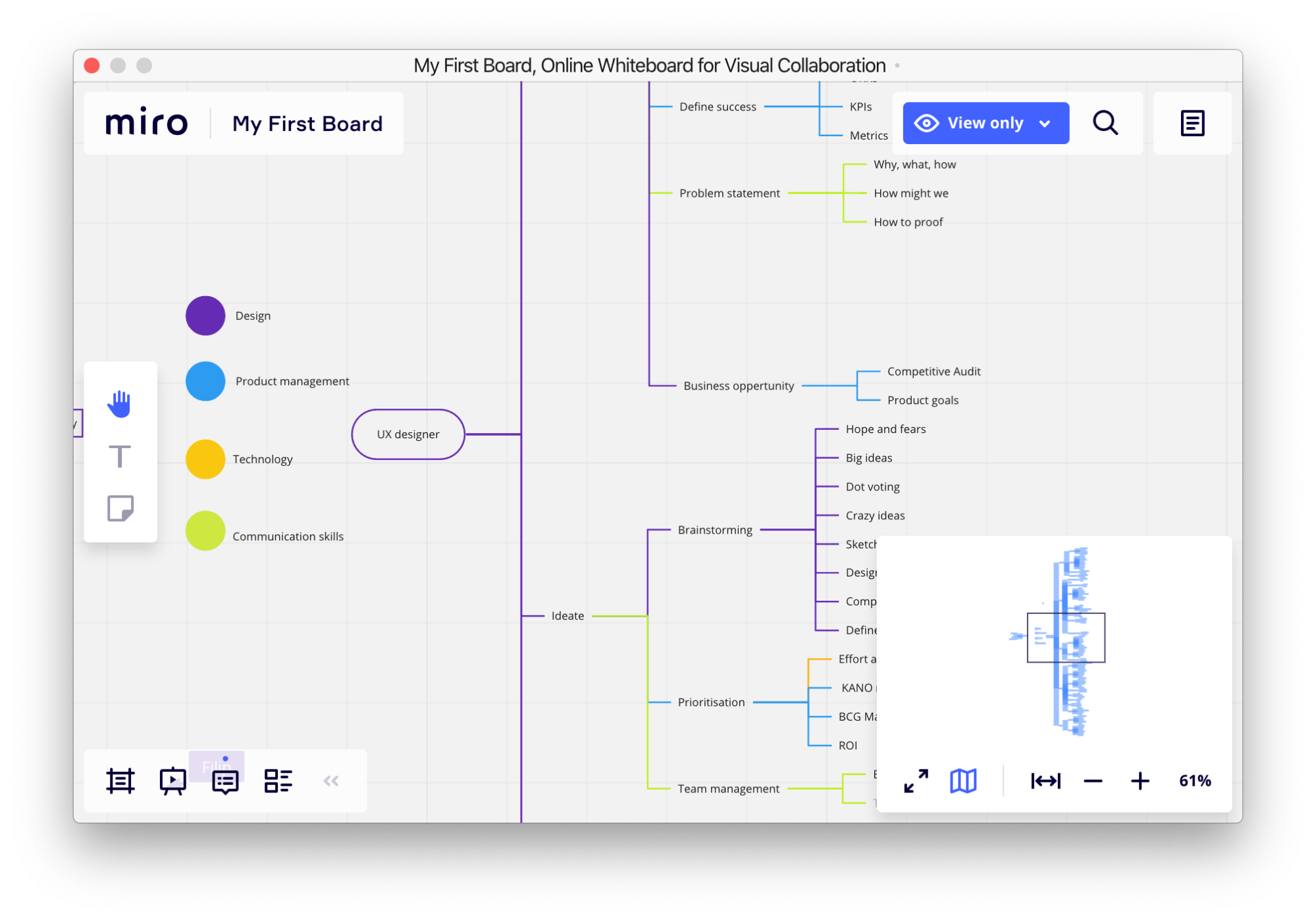Click the purple Design circle
Image resolution: width=1316 pixels, height=920 pixels.
[205, 316]
